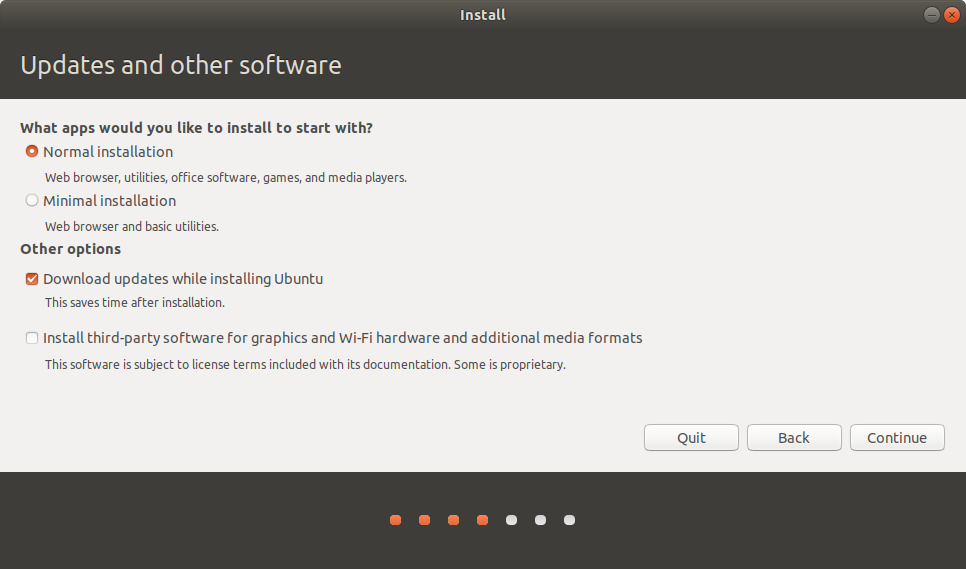Go back with the Back button
Image resolution: width=966 pixels, height=569 pixels.
tap(794, 437)
